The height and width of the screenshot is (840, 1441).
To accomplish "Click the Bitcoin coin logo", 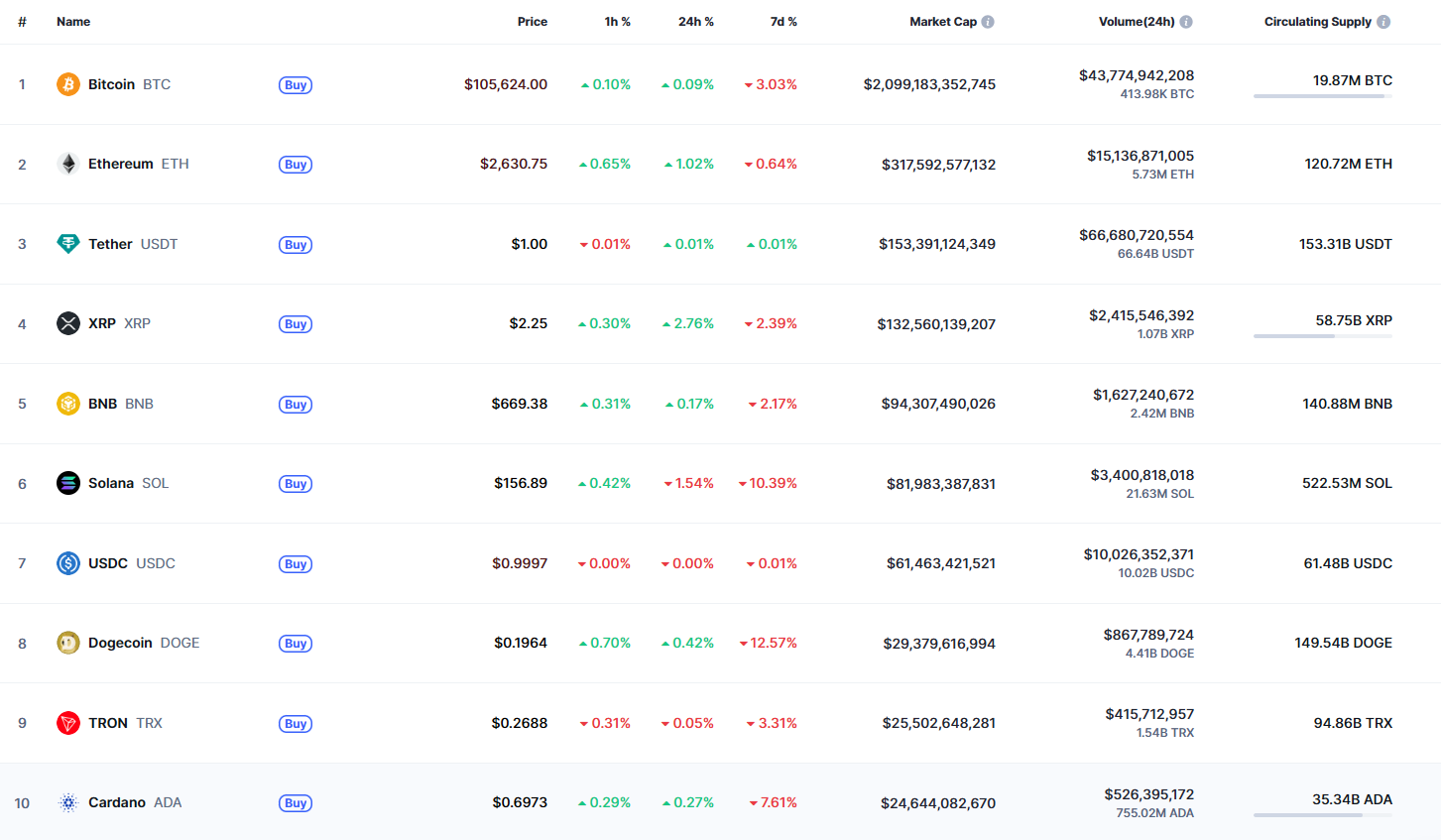I will pyautogui.click(x=67, y=84).
